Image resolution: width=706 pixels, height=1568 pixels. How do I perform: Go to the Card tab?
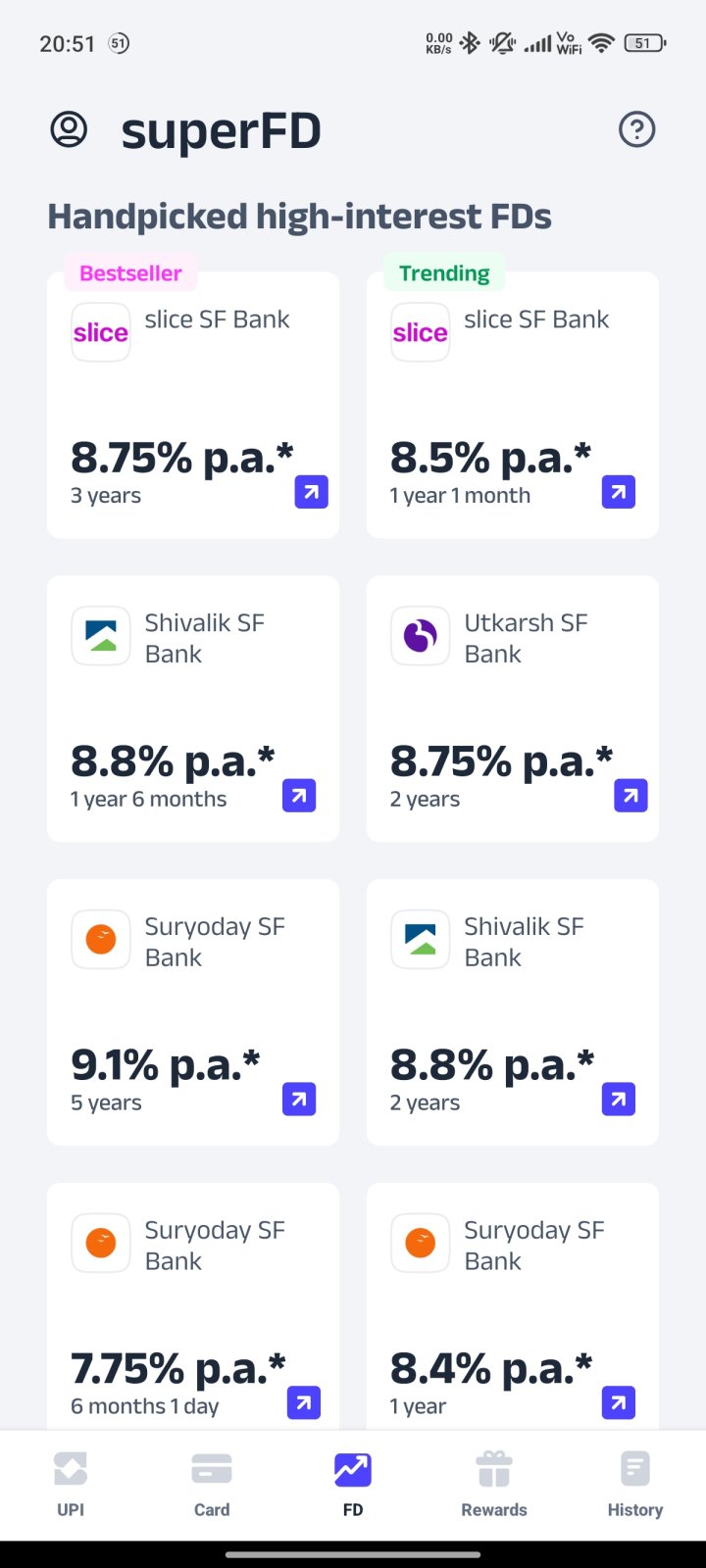[212, 1484]
